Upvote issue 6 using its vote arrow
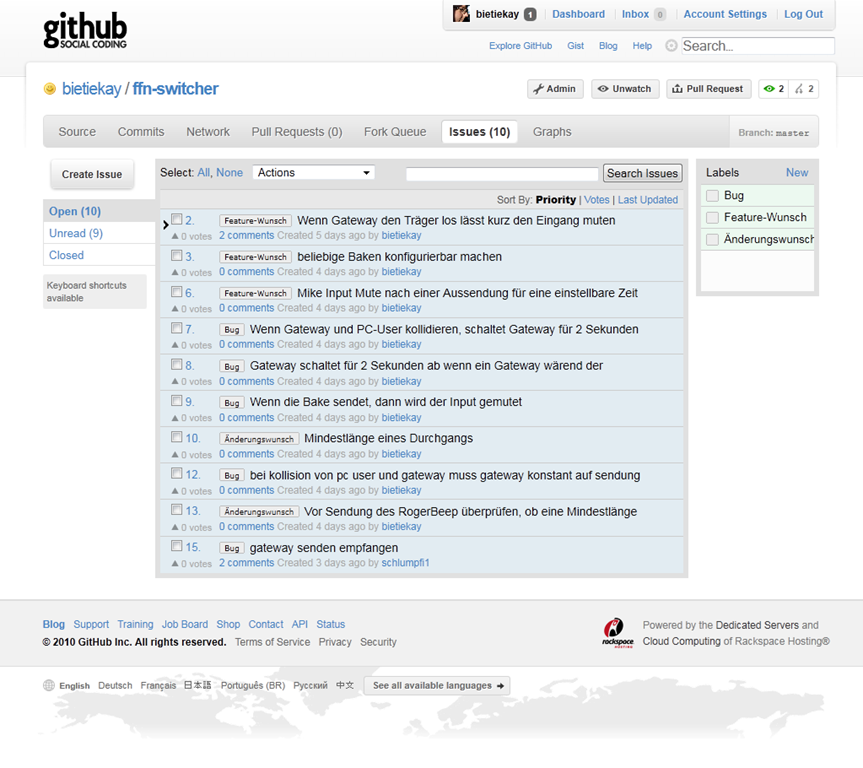The image size is (863, 768). [x=175, y=309]
